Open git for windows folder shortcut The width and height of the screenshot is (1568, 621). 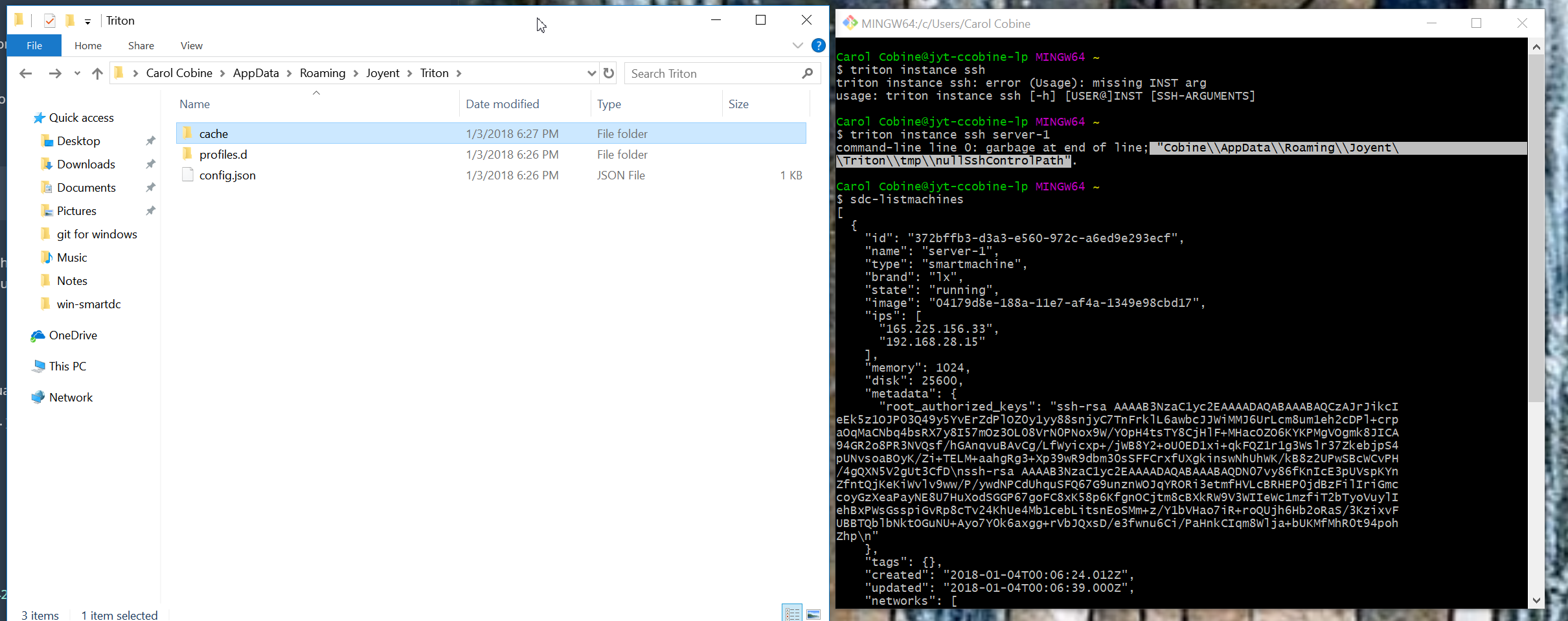click(x=97, y=234)
